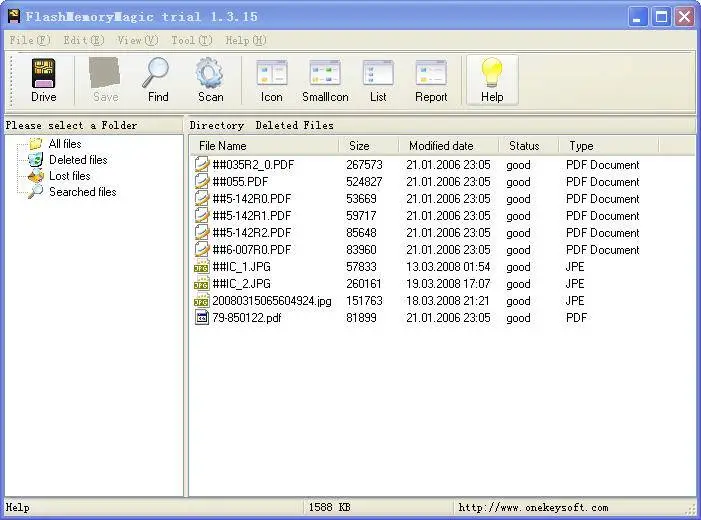The image size is (701, 520).
Task: Select file name ##IC_2.JPG
Action: pos(241,284)
